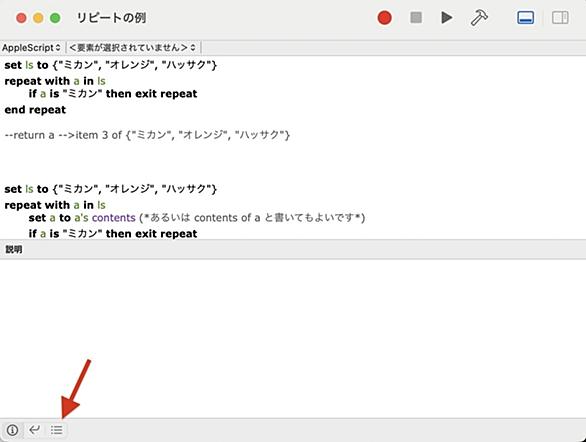This screenshot has width=586, height=442.
Task: Zoom the window with the green button
Action: click(55, 18)
